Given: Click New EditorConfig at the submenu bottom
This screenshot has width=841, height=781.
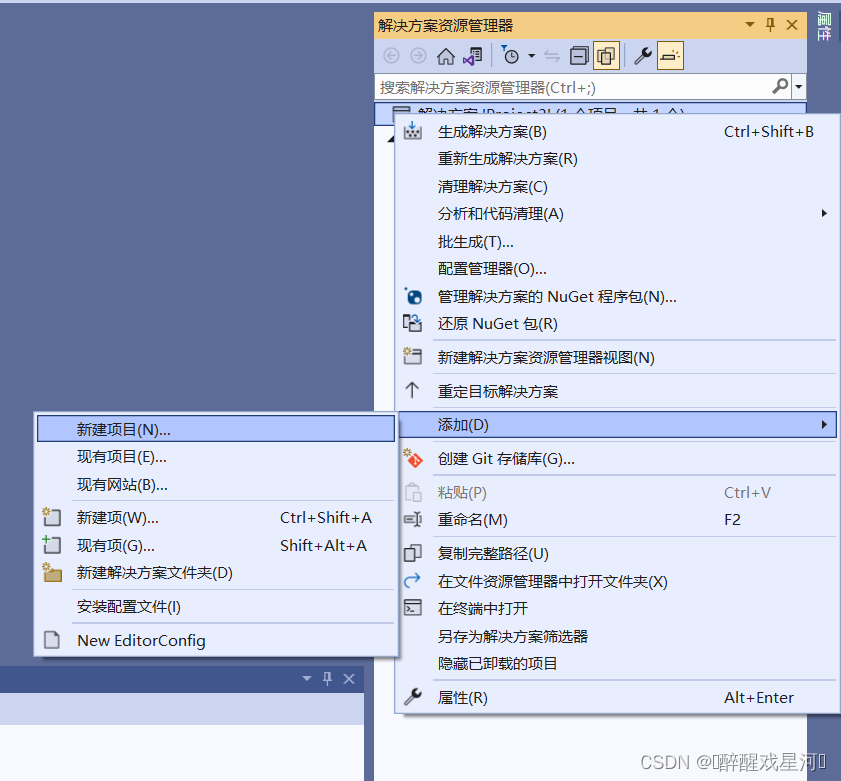Looking at the screenshot, I should pos(139,640).
